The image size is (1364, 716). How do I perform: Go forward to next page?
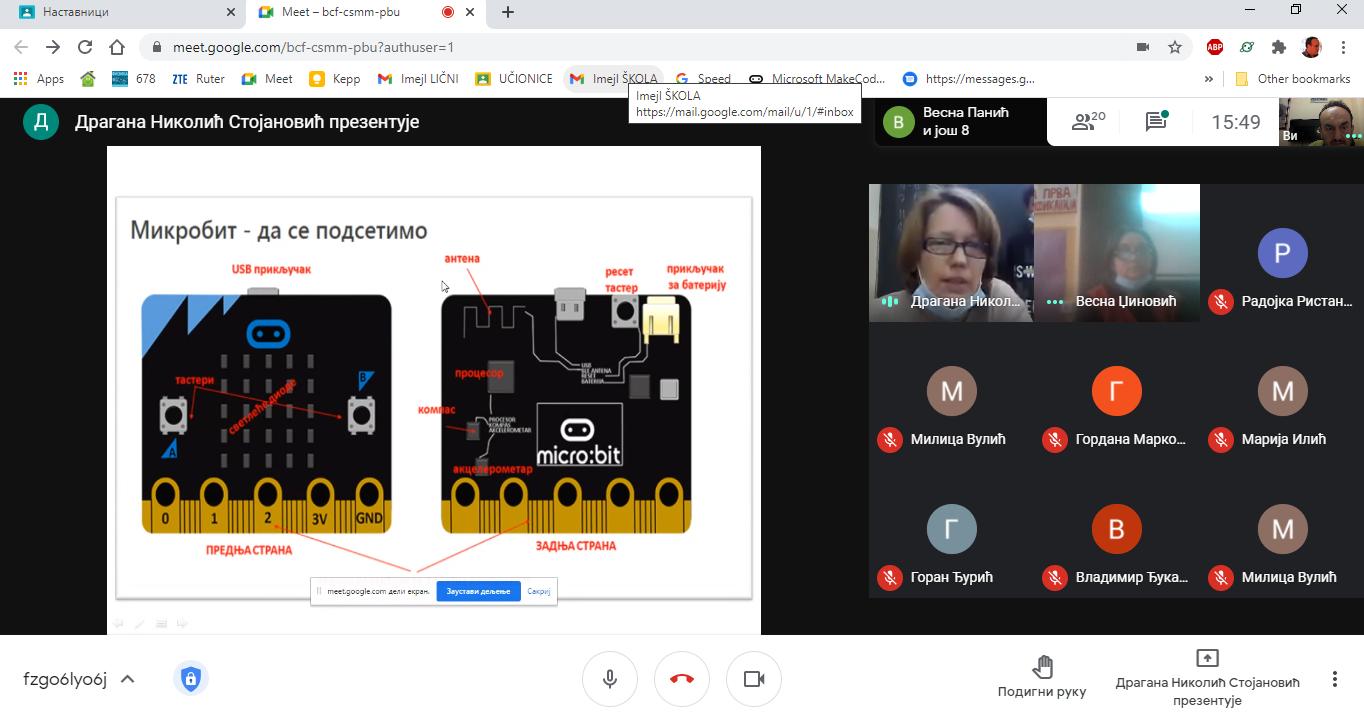point(53,47)
